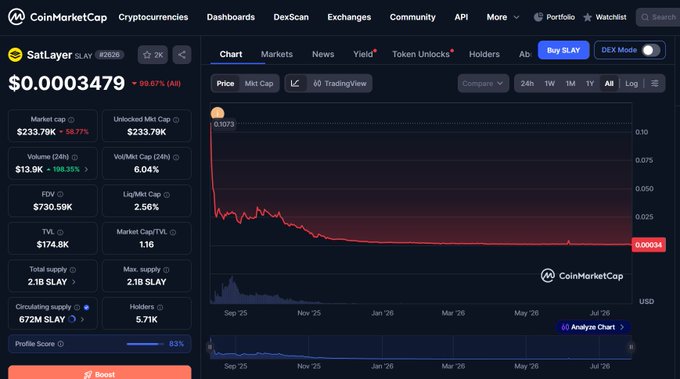The image size is (680, 379).
Task: Select the line chart type icon
Action: (x=295, y=83)
